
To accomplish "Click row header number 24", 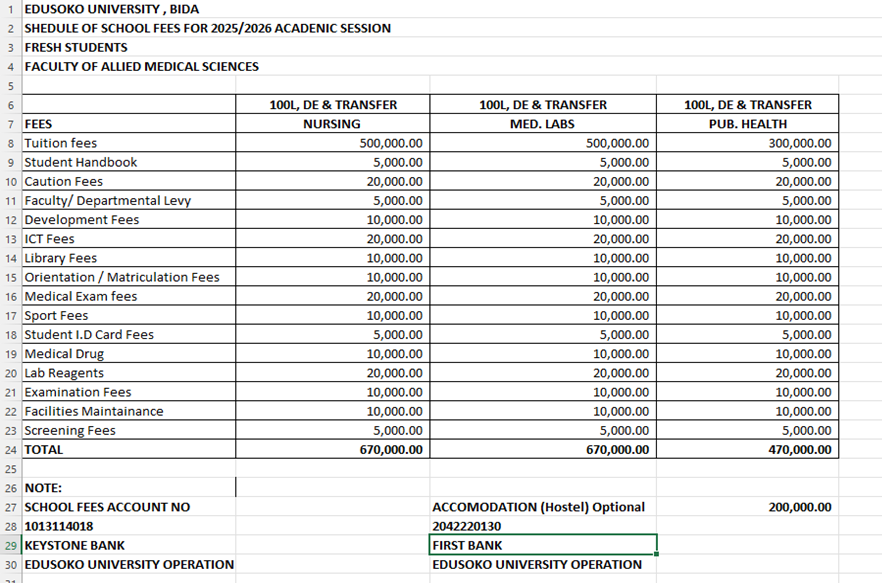I will (x=10, y=450).
